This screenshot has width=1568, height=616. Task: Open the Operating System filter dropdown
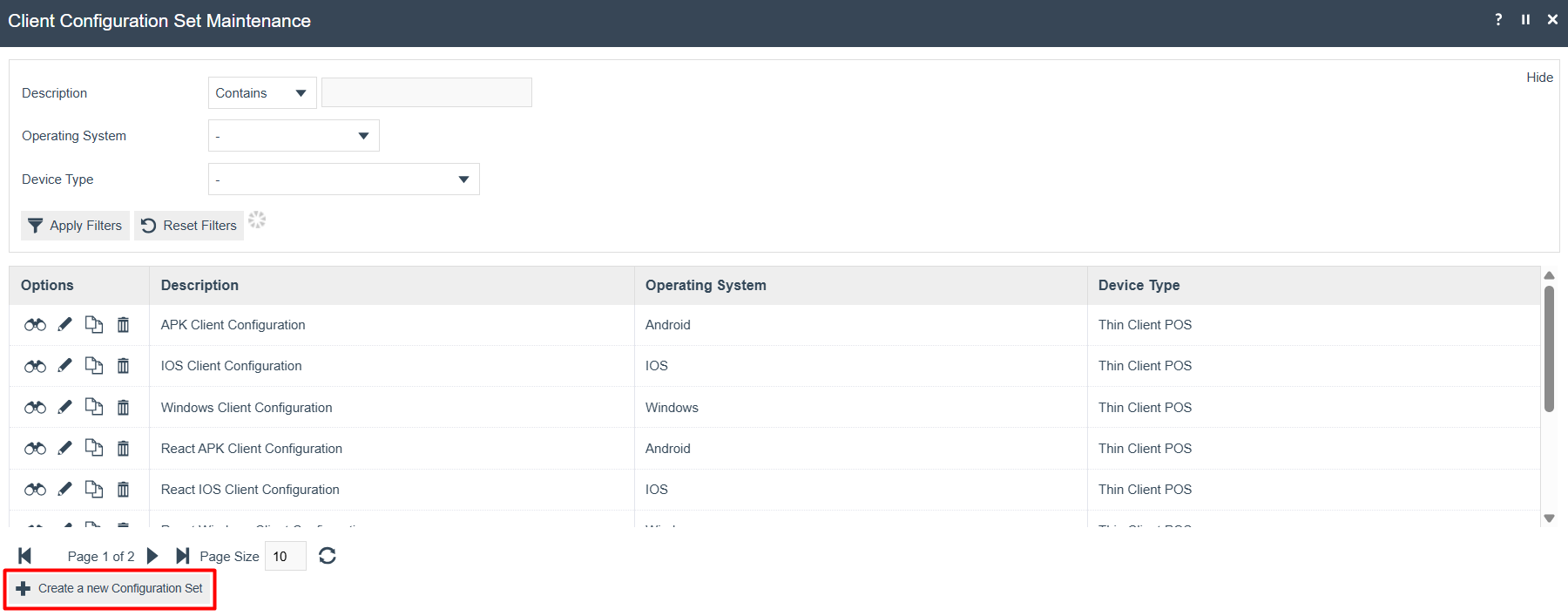[x=294, y=136]
